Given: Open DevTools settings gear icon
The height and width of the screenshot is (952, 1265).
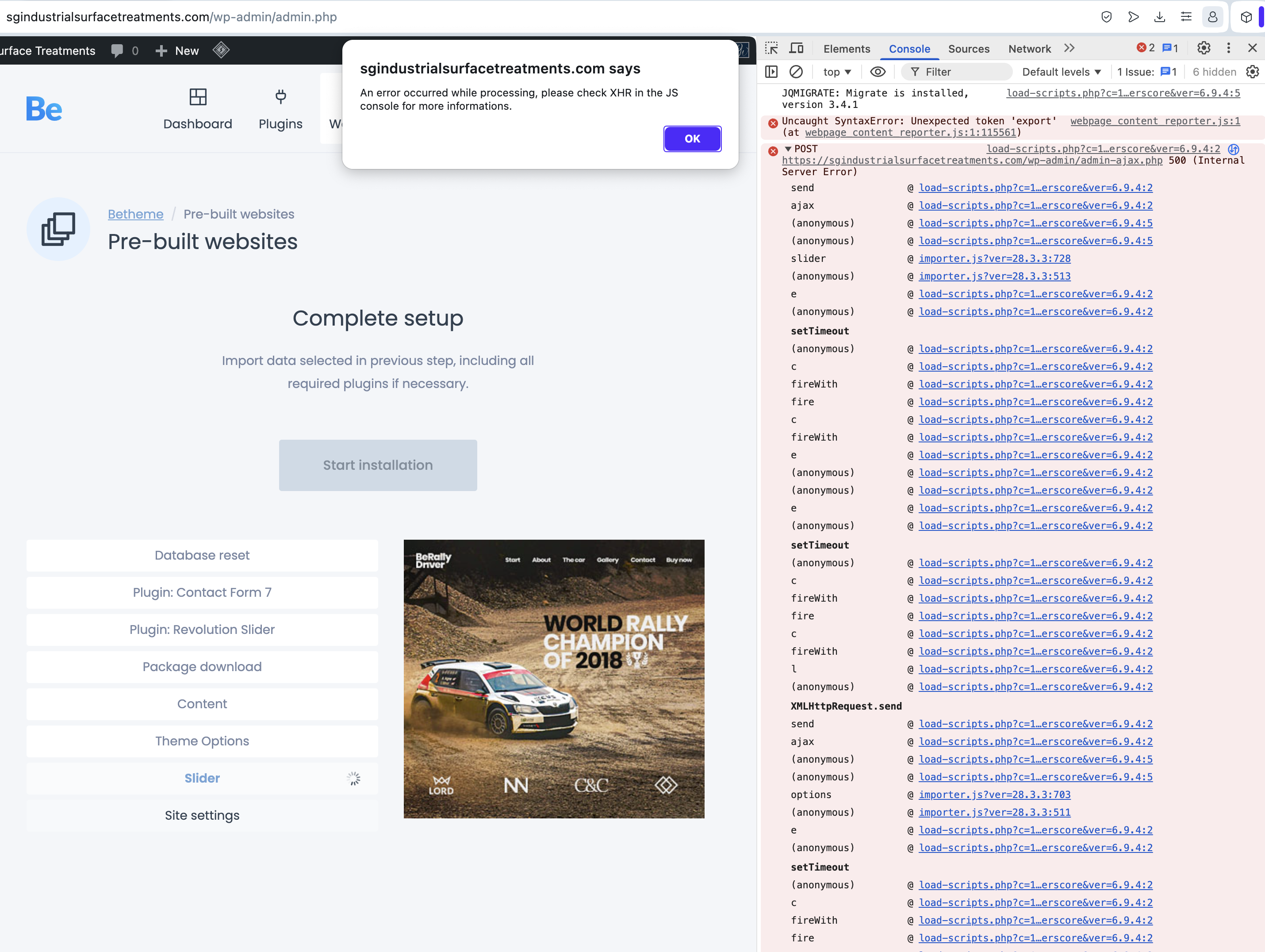Looking at the screenshot, I should (x=1203, y=49).
